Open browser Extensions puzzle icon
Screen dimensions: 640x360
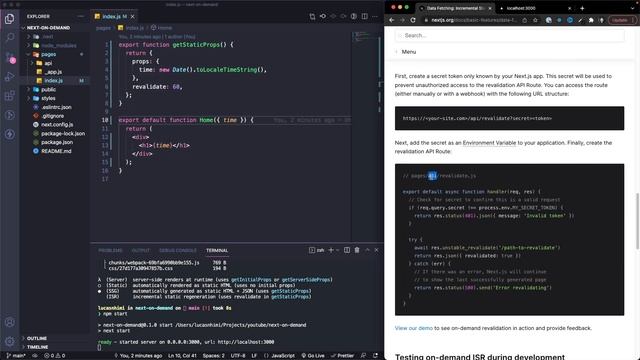(591, 20)
